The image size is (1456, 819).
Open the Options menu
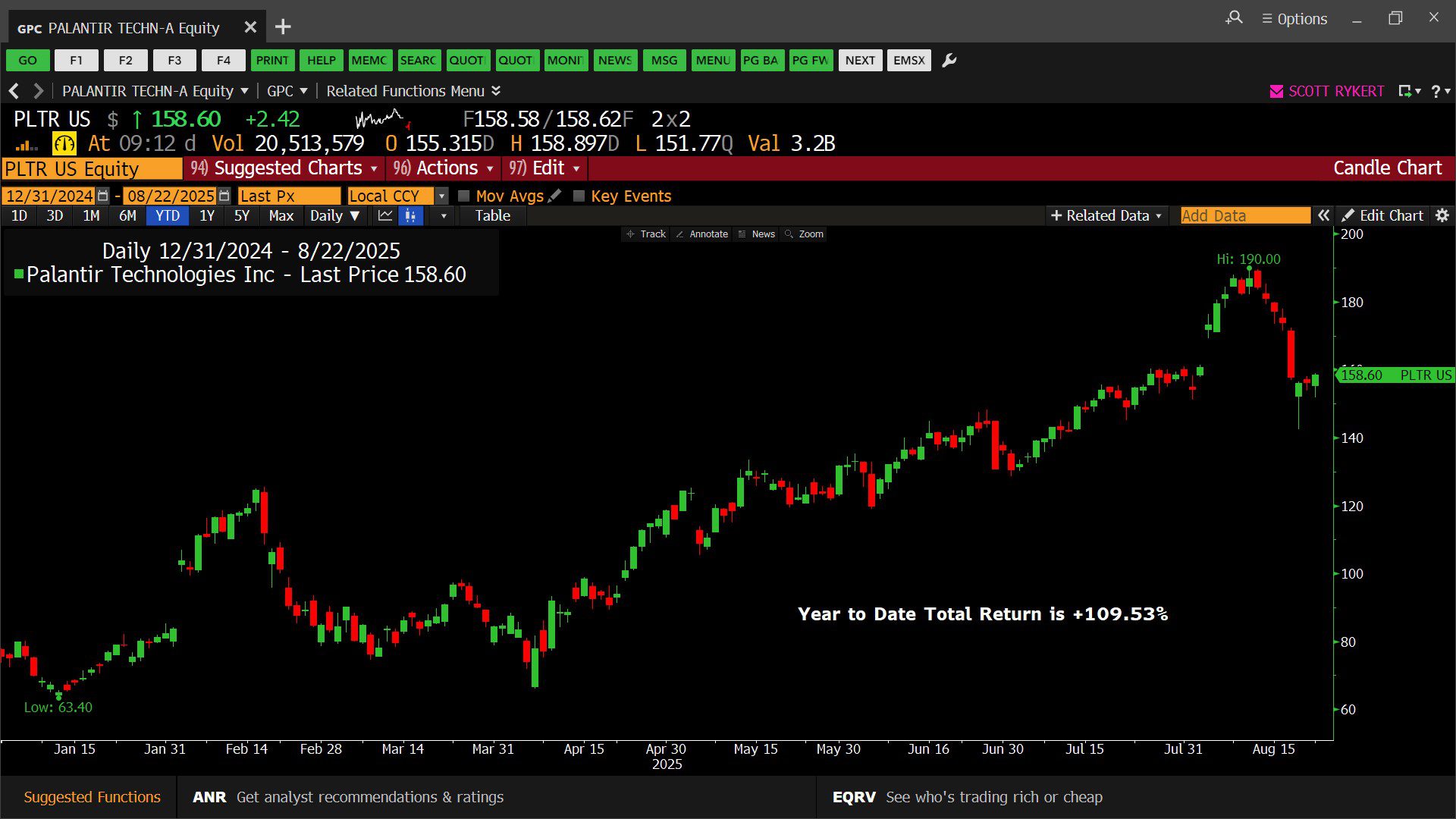(1294, 19)
